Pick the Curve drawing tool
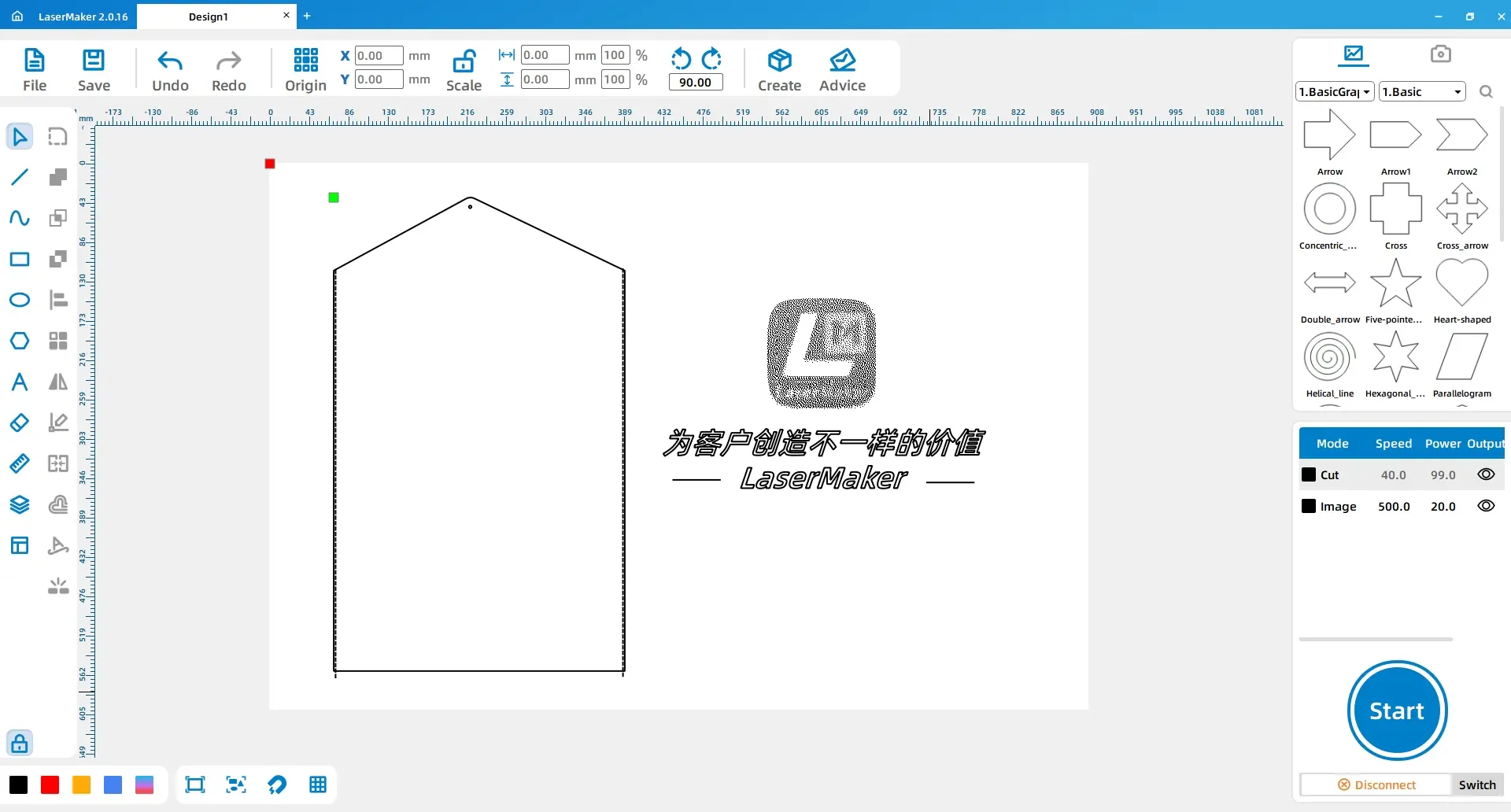 click(20, 218)
